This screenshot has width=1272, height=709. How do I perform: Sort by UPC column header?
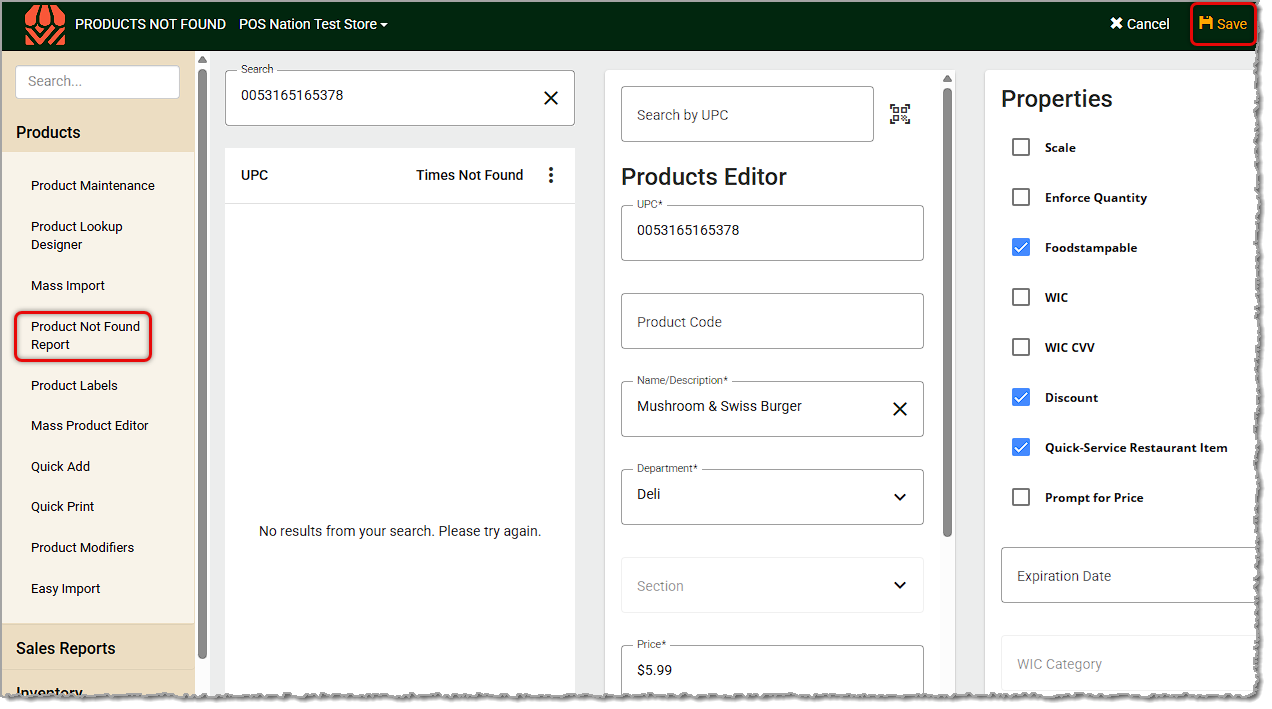pyautogui.click(x=254, y=175)
